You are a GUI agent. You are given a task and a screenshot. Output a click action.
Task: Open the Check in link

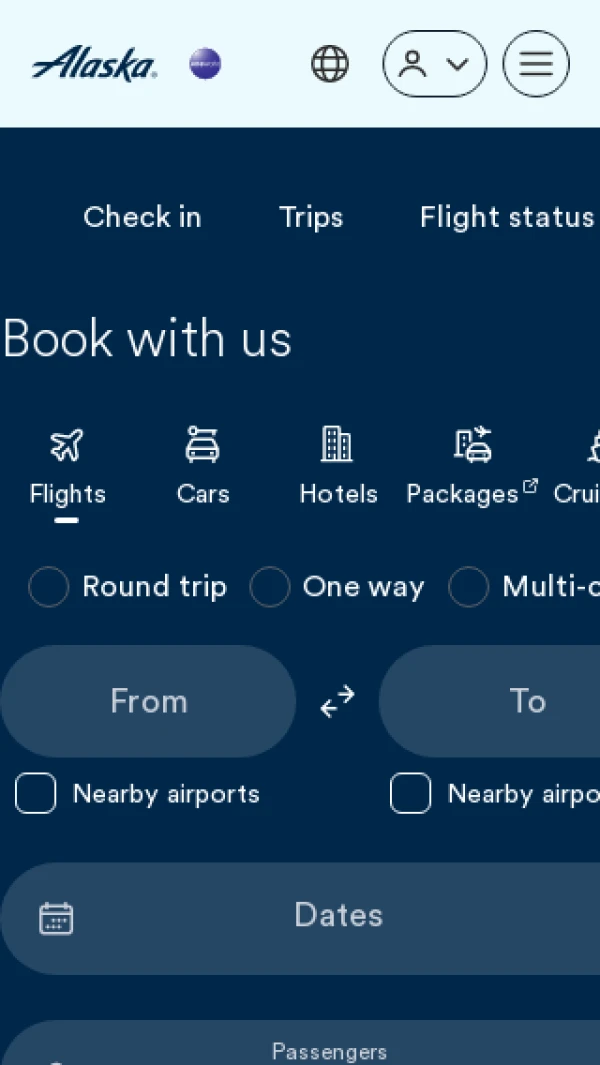(142, 217)
